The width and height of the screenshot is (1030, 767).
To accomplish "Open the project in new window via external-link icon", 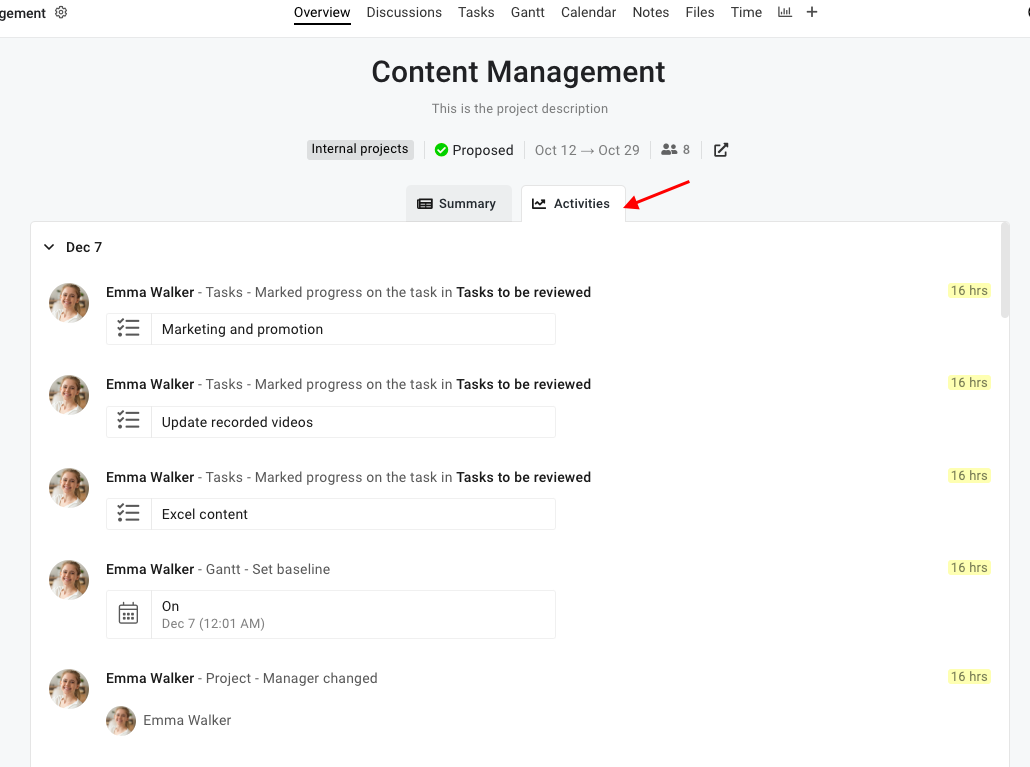I will pos(721,149).
